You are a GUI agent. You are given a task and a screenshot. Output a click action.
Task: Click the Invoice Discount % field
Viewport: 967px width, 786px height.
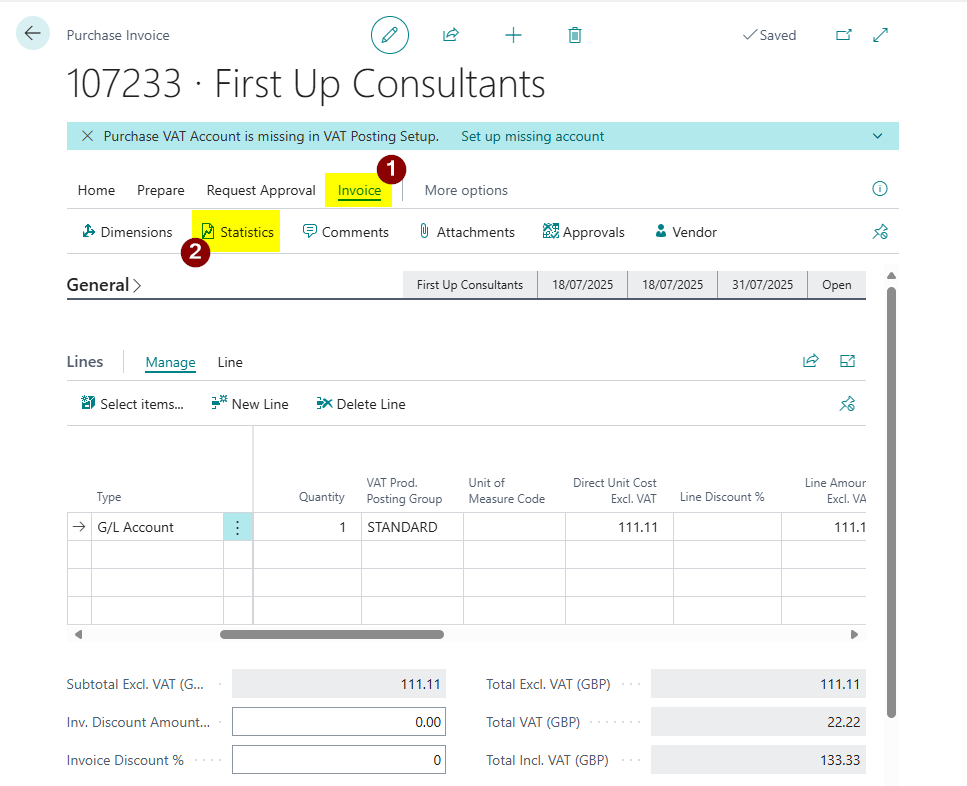pyautogui.click(x=338, y=760)
